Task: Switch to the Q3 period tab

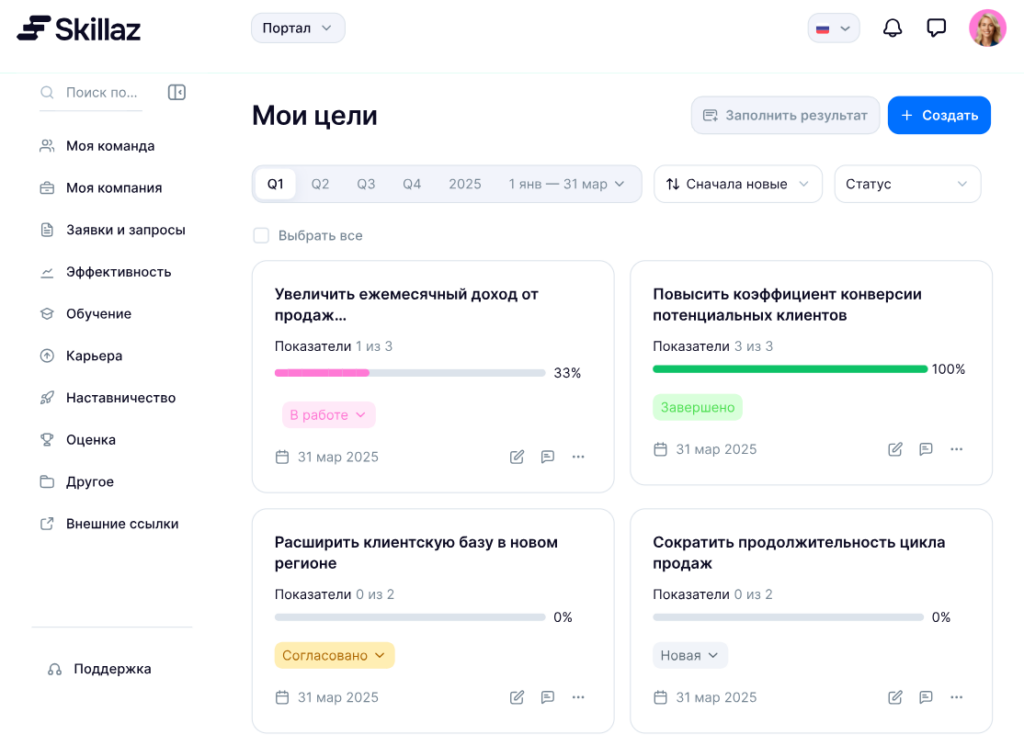Action: (x=366, y=184)
